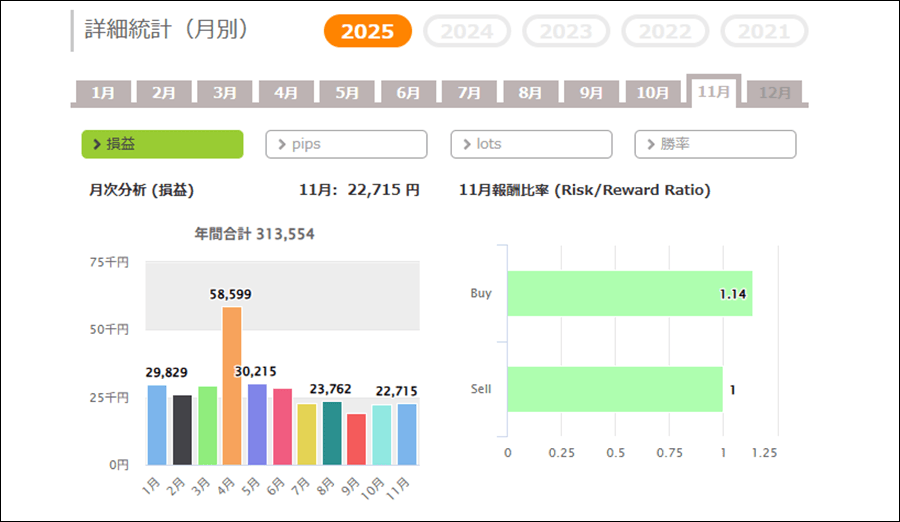Show the pips analysis view
The width and height of the screenshot is (900, 522).
coord(346,144)
